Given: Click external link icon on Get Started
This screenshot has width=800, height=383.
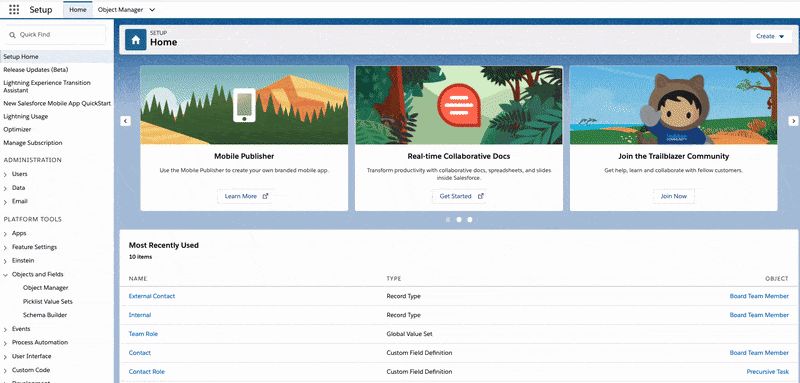Looking at the screenshot, I should (x=480, y=196).
